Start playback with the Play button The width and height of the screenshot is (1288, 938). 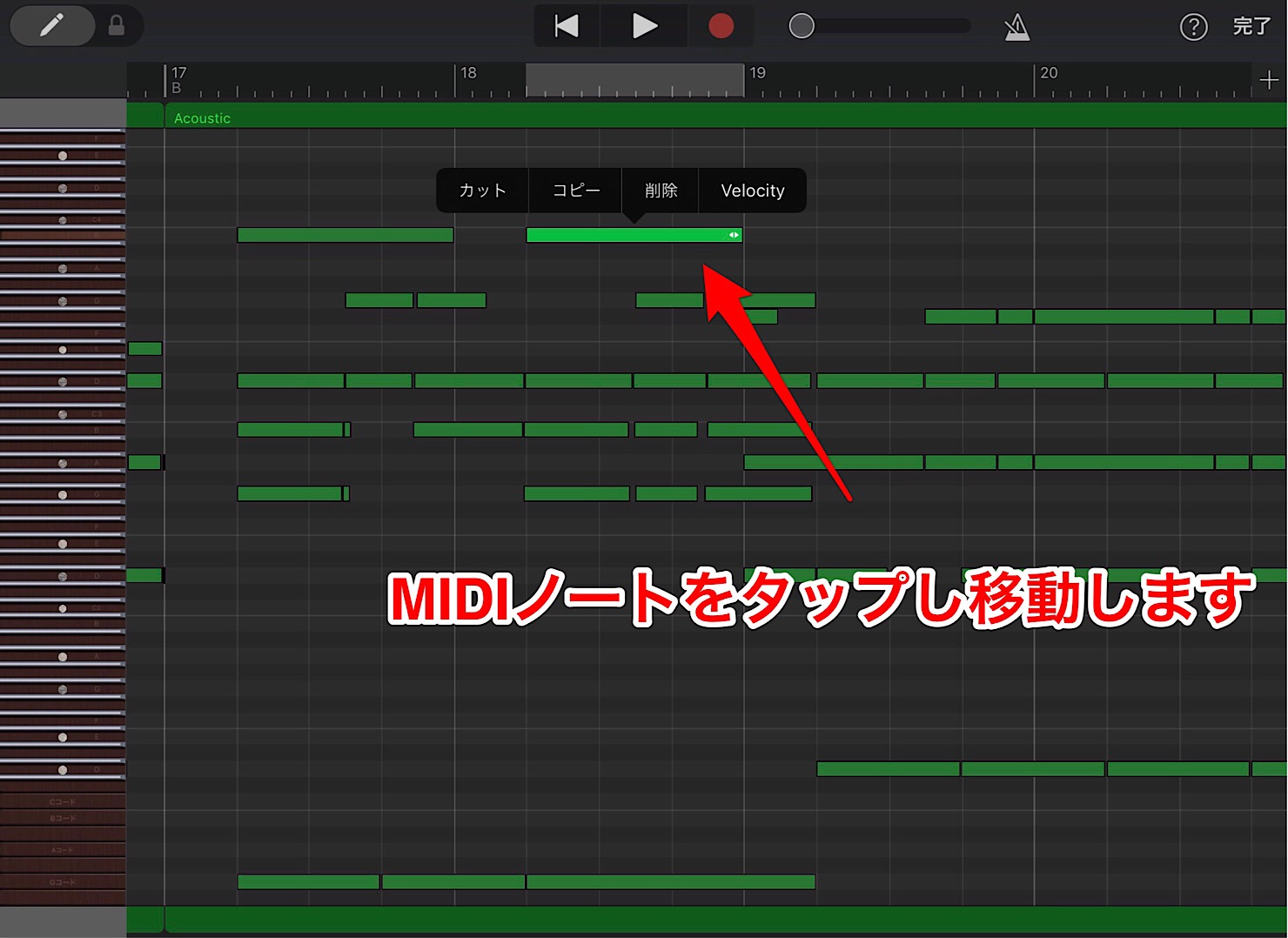coord(644,26)
